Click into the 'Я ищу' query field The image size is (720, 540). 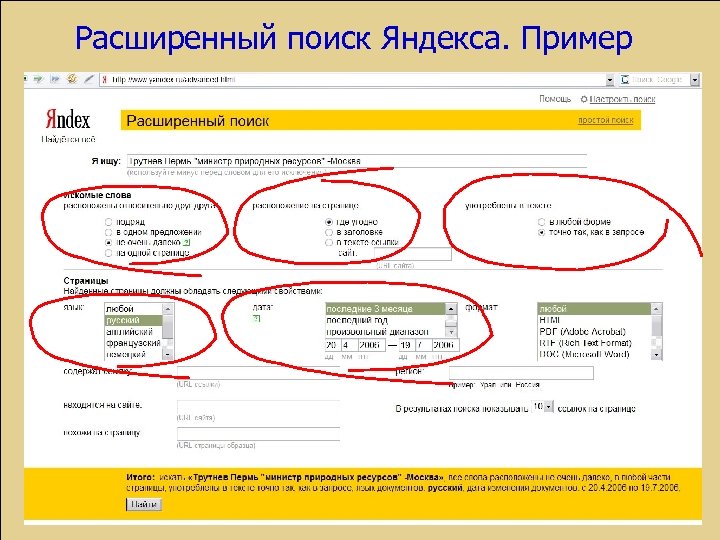click(x=356, y=161)
